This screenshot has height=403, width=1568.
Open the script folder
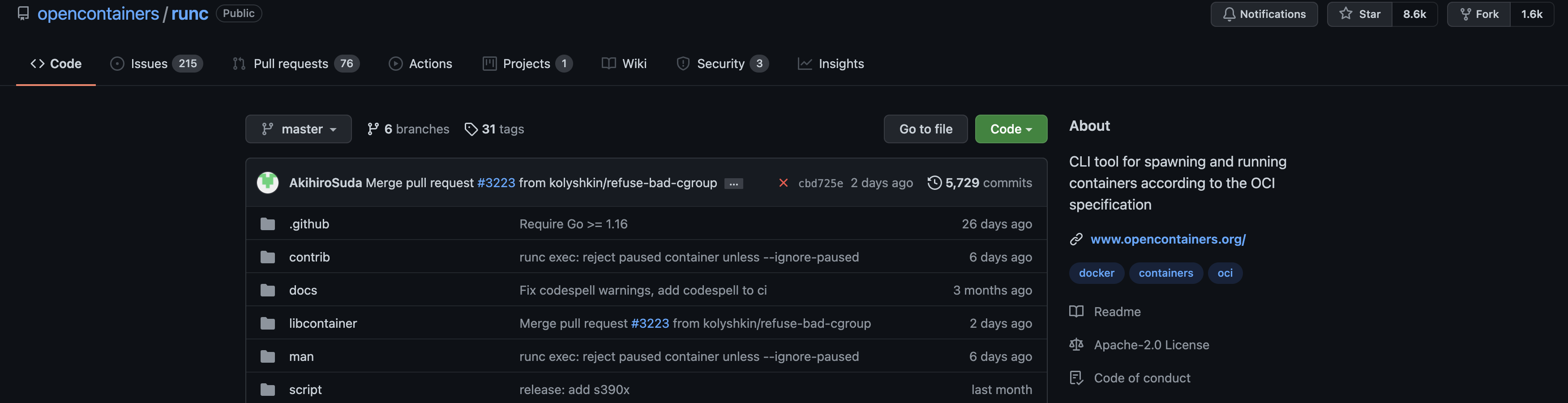(305, 390)
